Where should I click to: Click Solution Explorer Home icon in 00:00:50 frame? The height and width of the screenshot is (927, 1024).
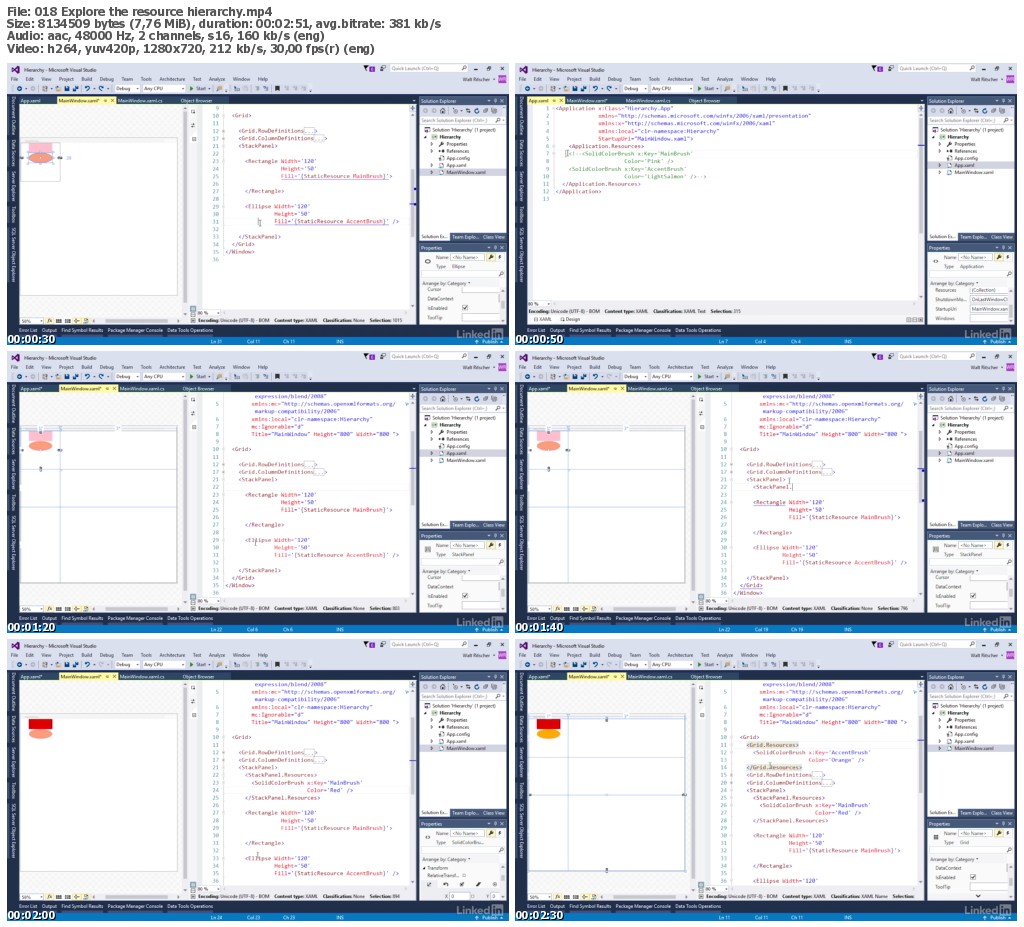click(x=951, y=110)
